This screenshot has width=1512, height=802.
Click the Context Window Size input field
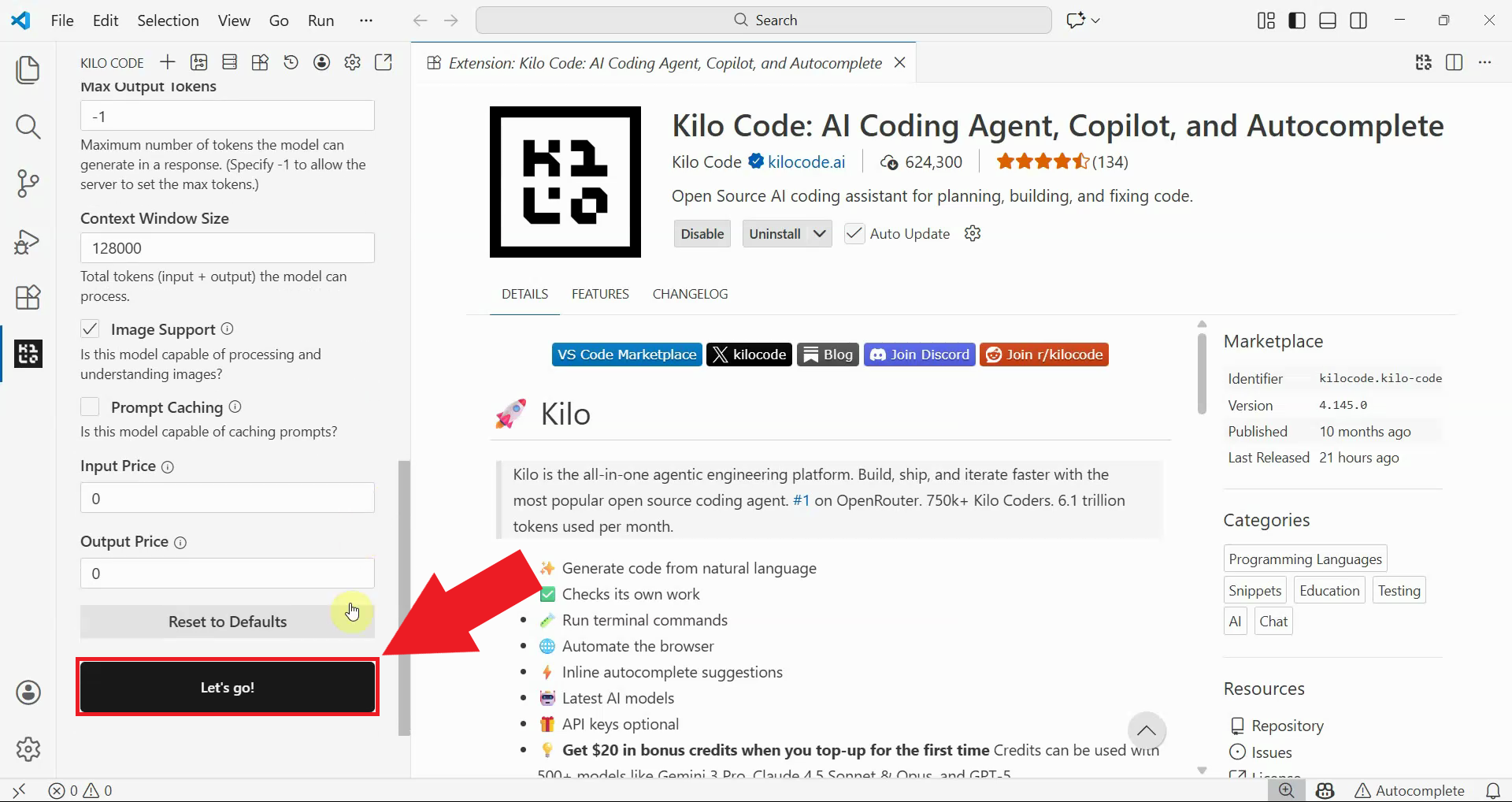click(x=227, y=248)
